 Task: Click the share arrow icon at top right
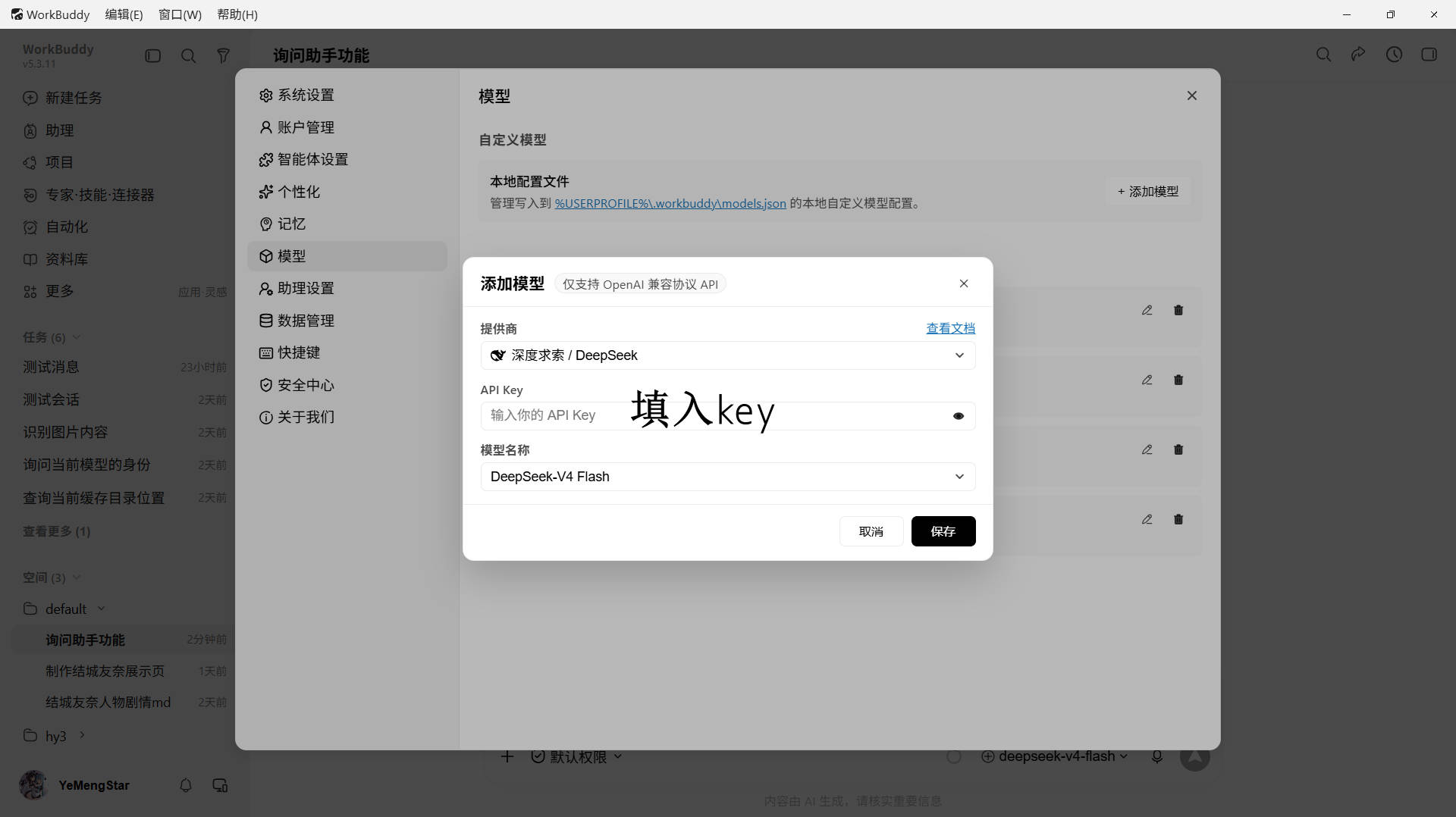[x=1358, y=55]
